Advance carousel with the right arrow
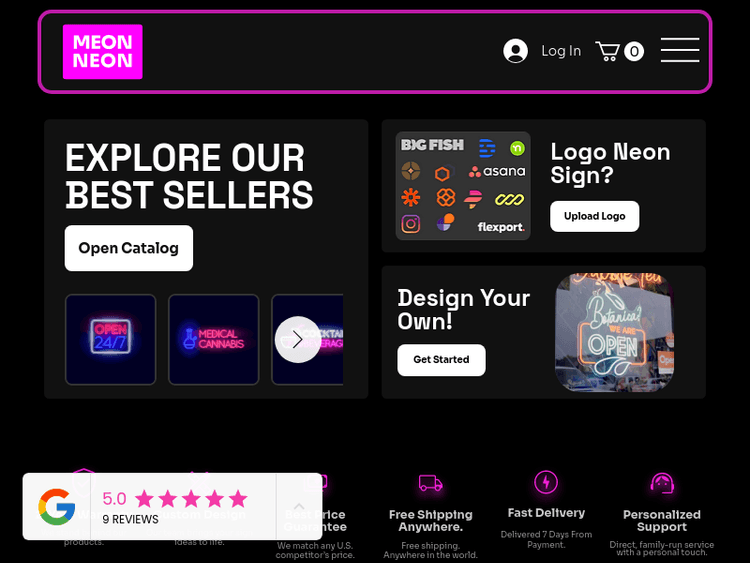Image resolution: width=750 pixels, height=563 pixels. point(298,340)
